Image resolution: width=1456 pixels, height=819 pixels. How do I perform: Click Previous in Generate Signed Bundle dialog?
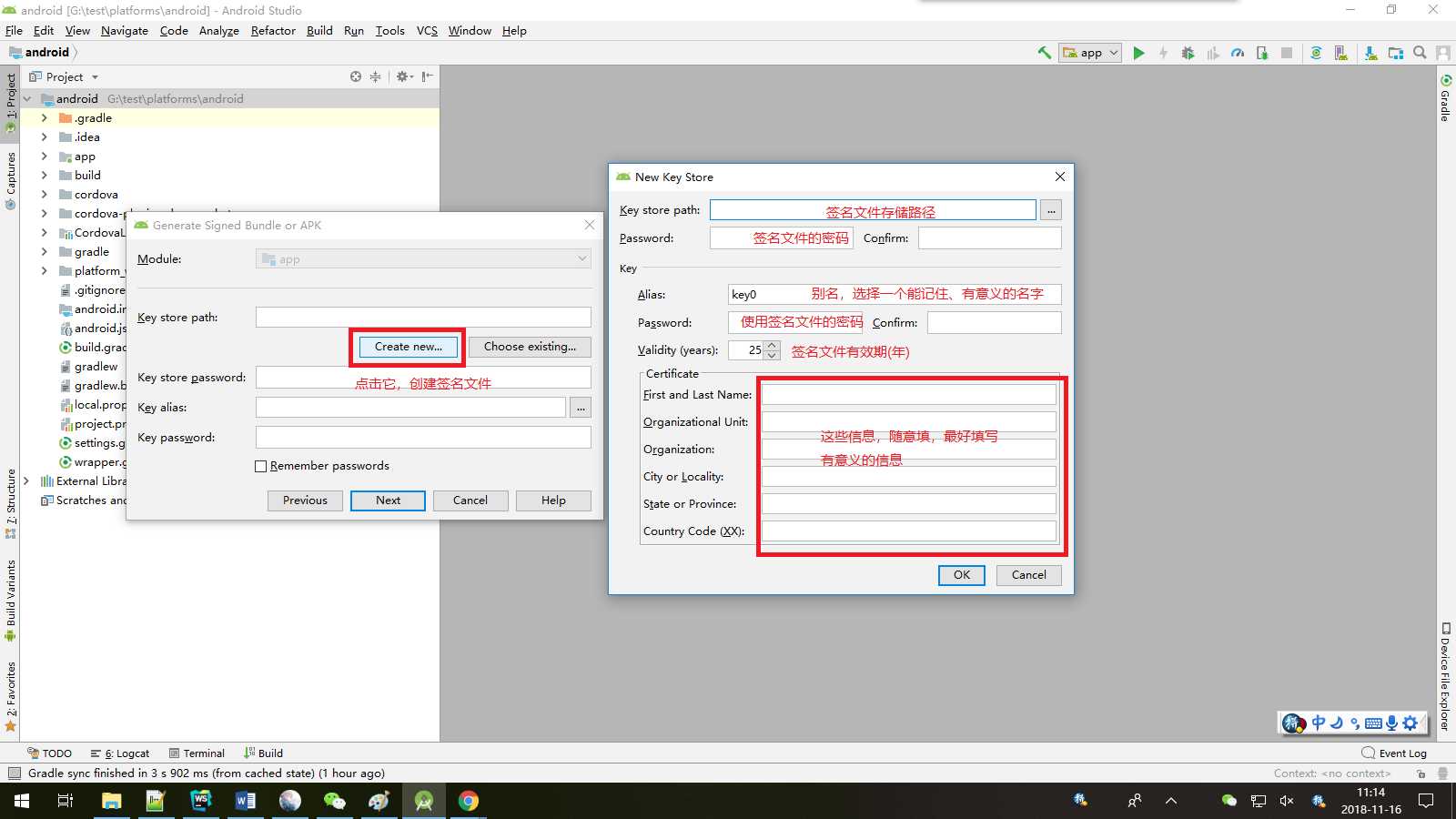[305, 500]
